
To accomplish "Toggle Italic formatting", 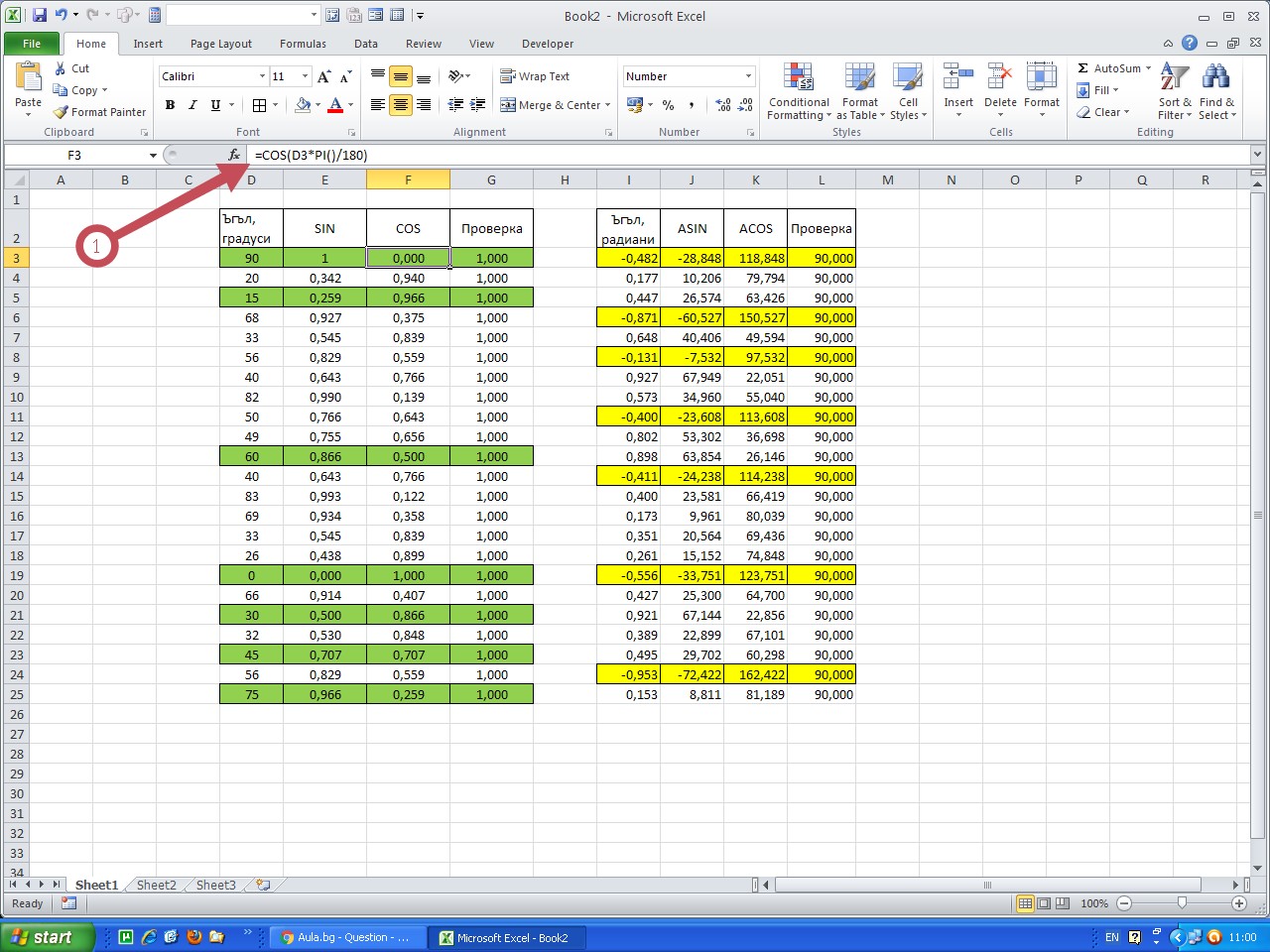I will [192, 105].
